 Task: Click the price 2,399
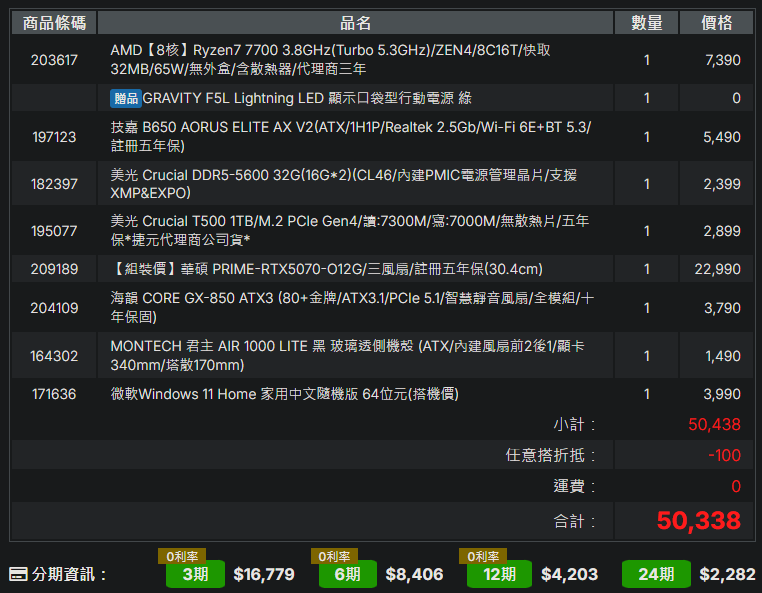coord(722,184)
